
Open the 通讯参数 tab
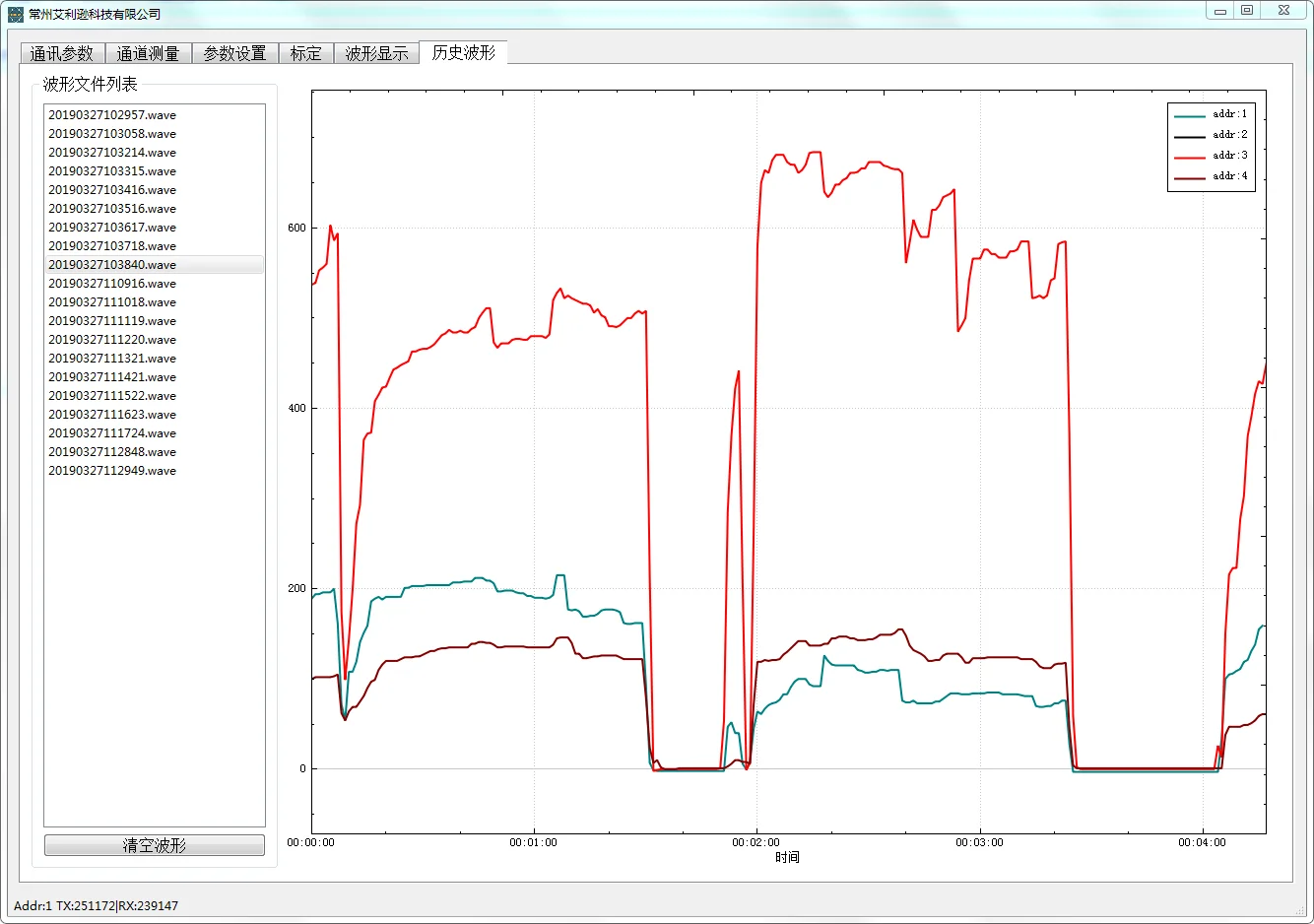[x=62, y=53]
